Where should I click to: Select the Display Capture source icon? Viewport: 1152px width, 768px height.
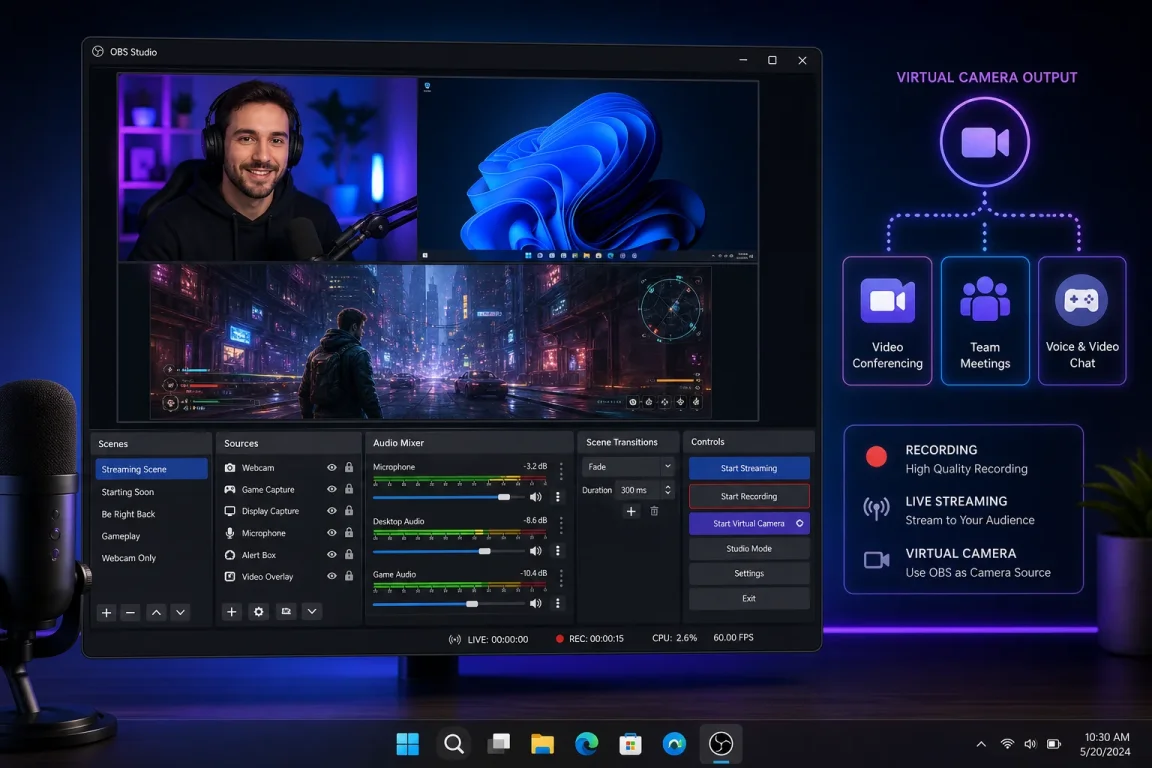click(x=230, y=511)
